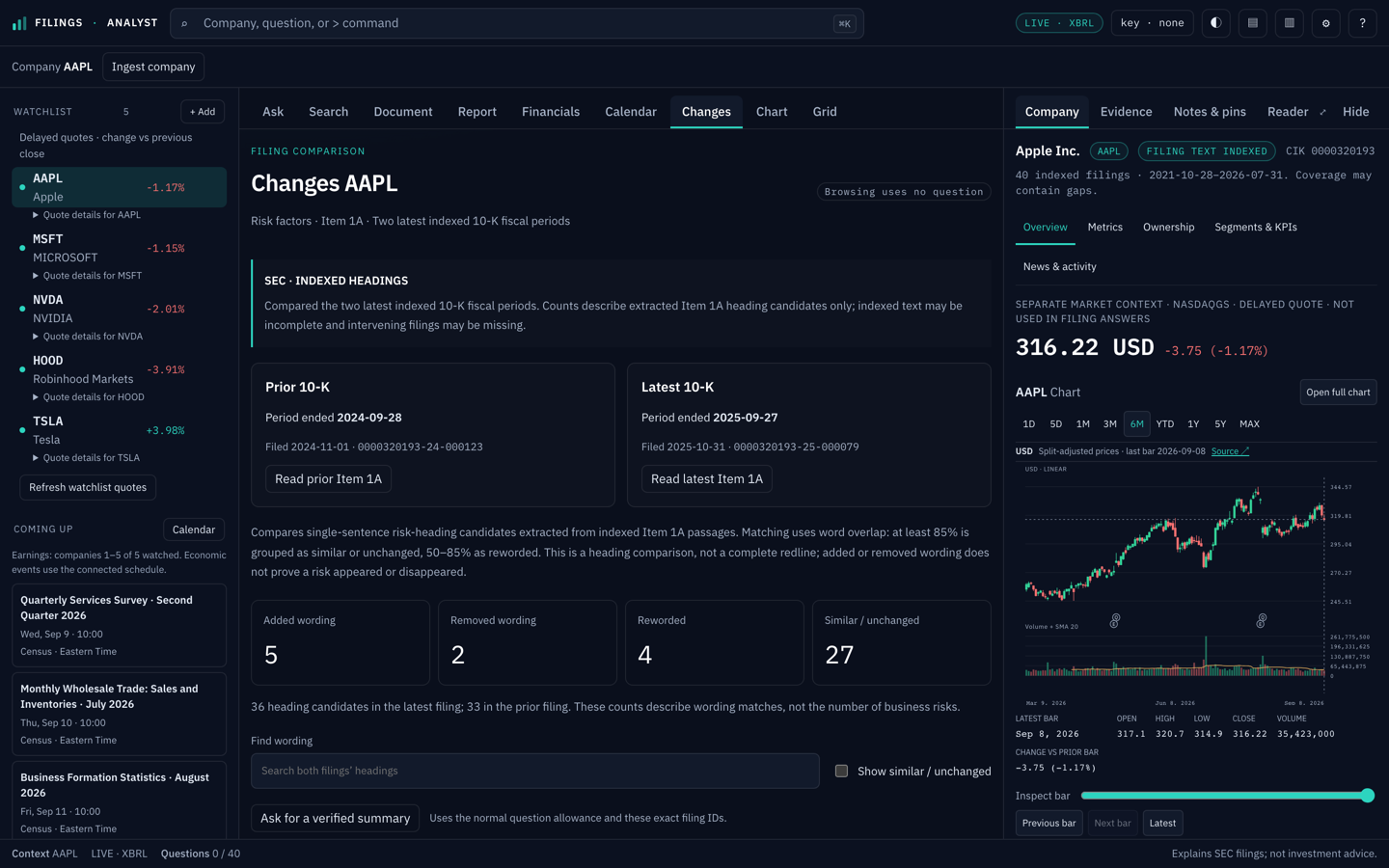Click the later event marker on the AAPL chart
Screen dimensions: 1389x868
click(1262, 621)
